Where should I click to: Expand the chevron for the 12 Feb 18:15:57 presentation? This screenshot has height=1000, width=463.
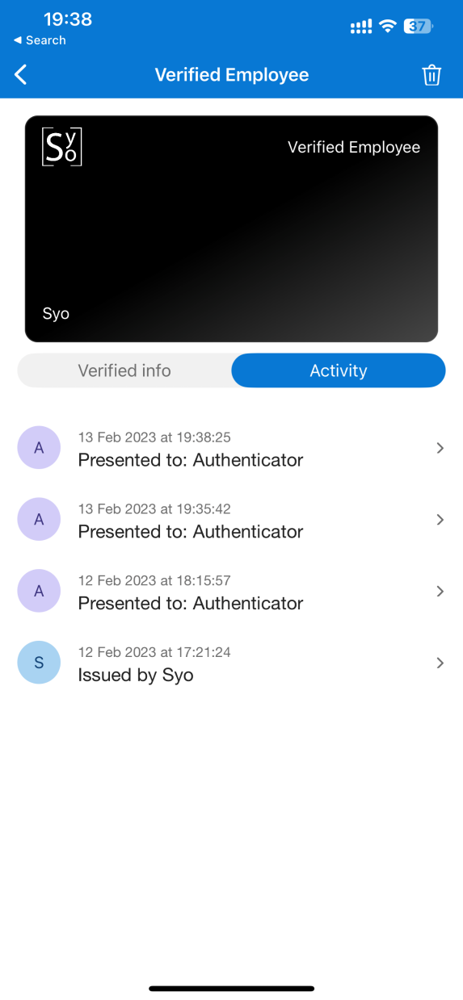click(x=440, y=591)
